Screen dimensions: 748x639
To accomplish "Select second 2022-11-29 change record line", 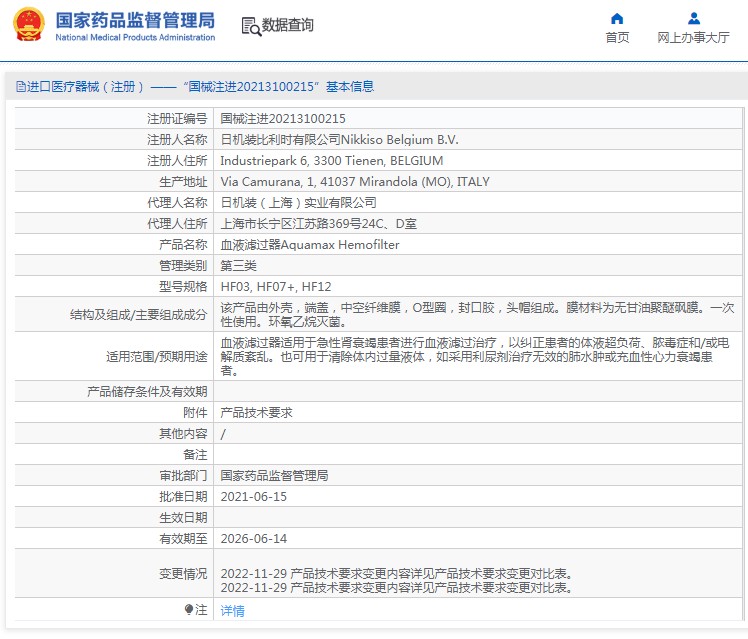I will [x=397, y=587].
